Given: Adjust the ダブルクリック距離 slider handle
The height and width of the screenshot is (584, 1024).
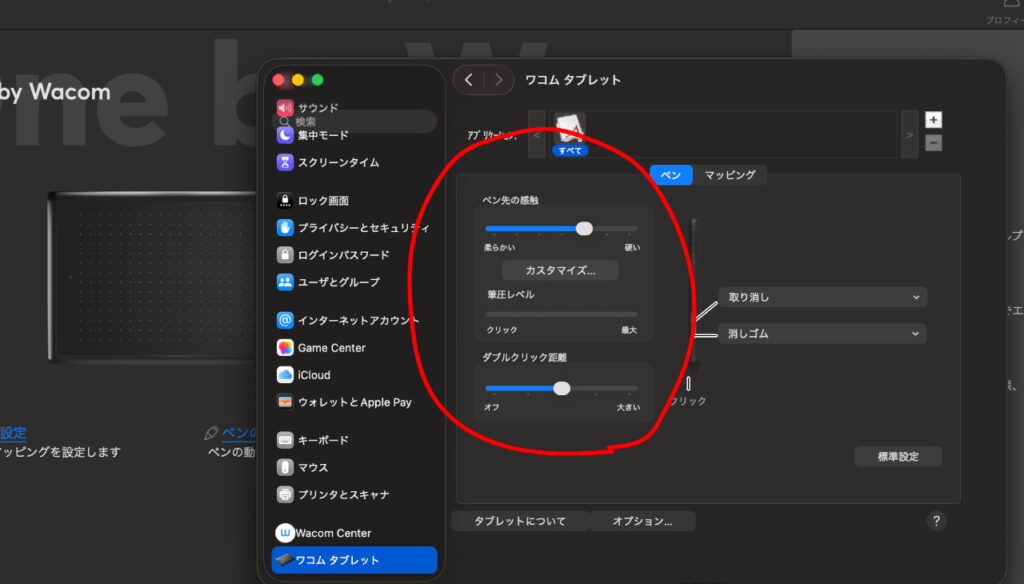Looking at the screenshot, I should [562, 387].
